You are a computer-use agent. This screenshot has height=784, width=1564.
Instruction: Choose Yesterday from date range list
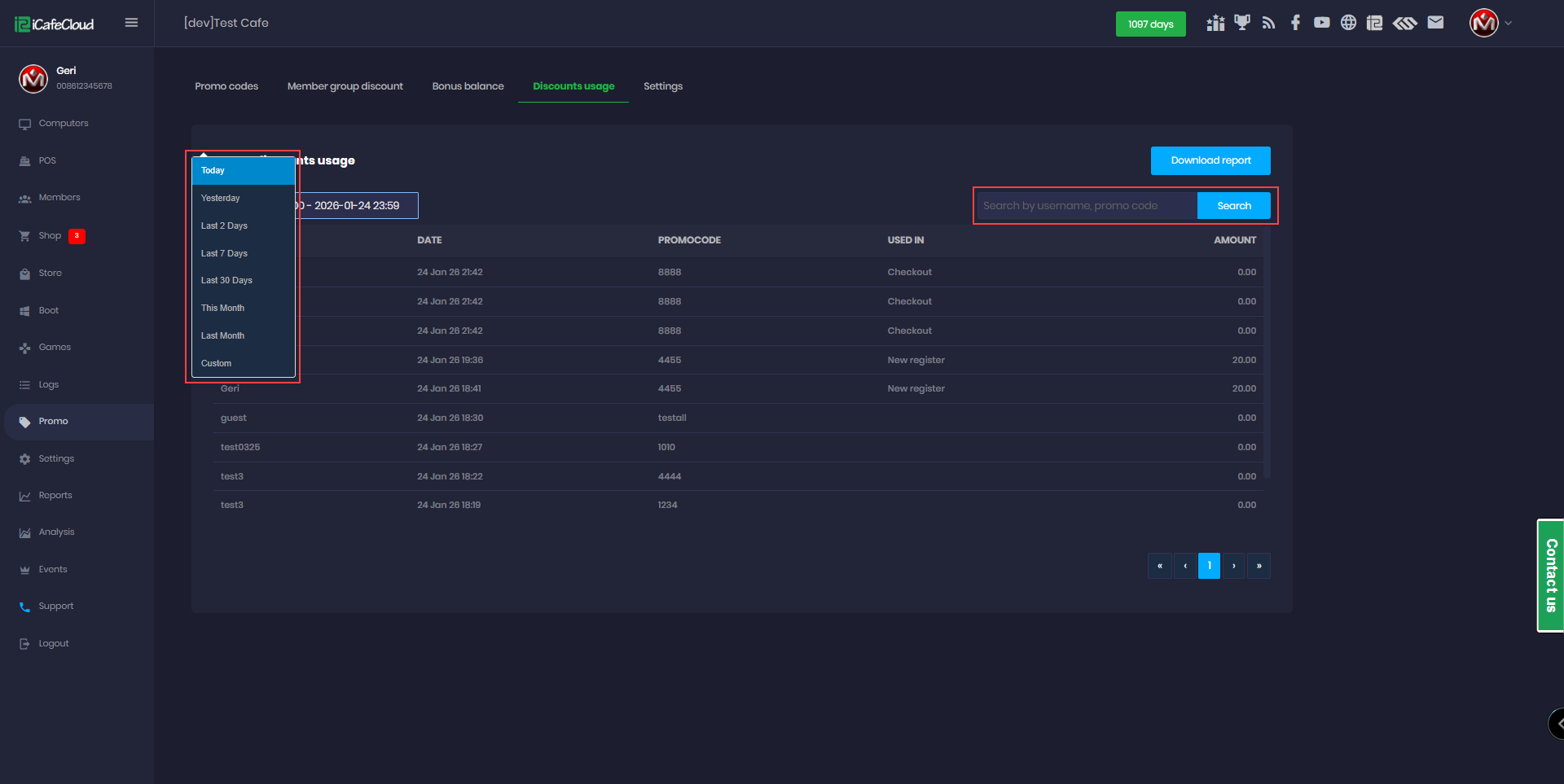pyautogui.click(x=221, y=199)
